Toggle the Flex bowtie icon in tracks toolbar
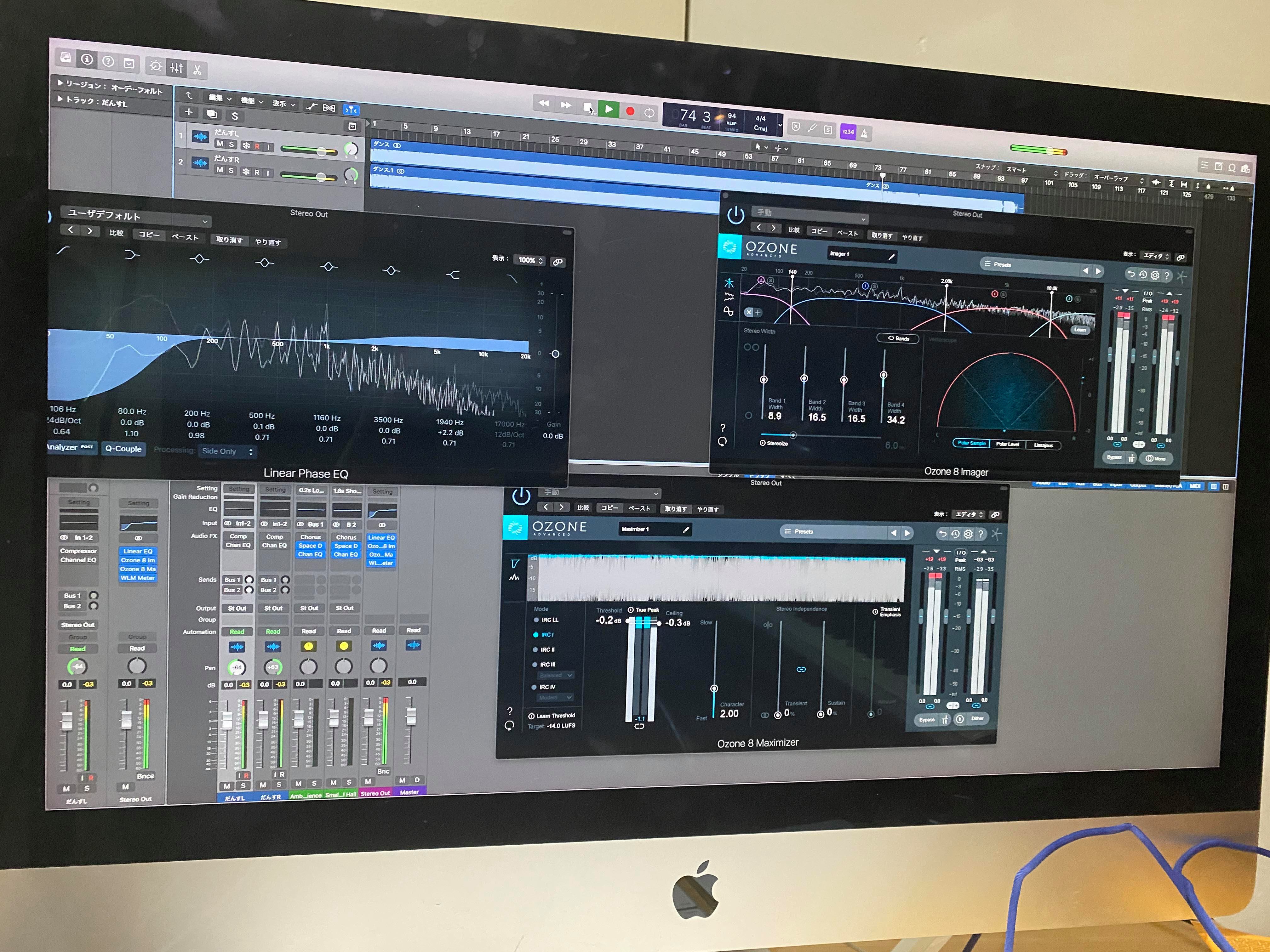The width and height of the screenshot is (1270, 952). 329,108
